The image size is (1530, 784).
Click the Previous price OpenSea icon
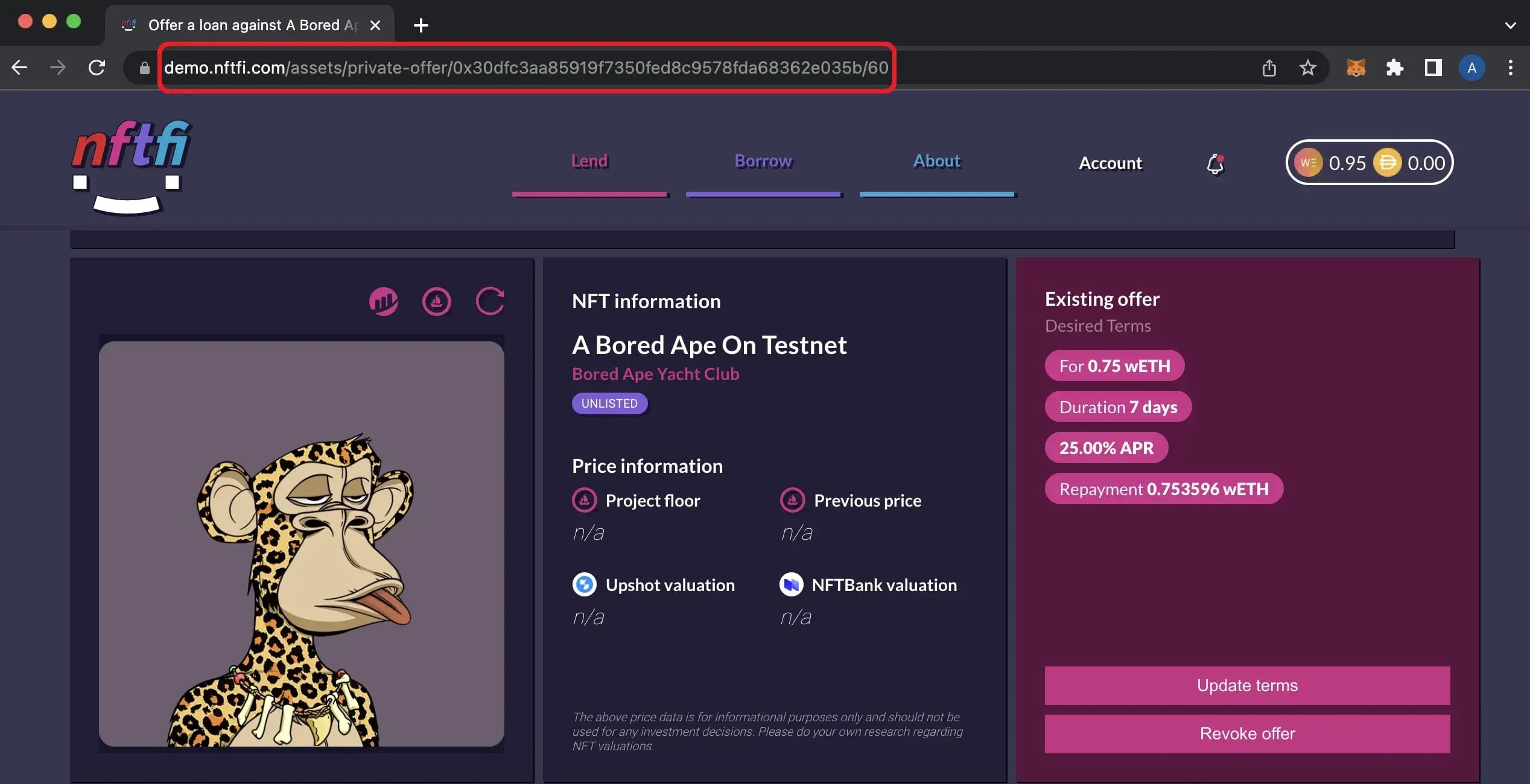793,500
